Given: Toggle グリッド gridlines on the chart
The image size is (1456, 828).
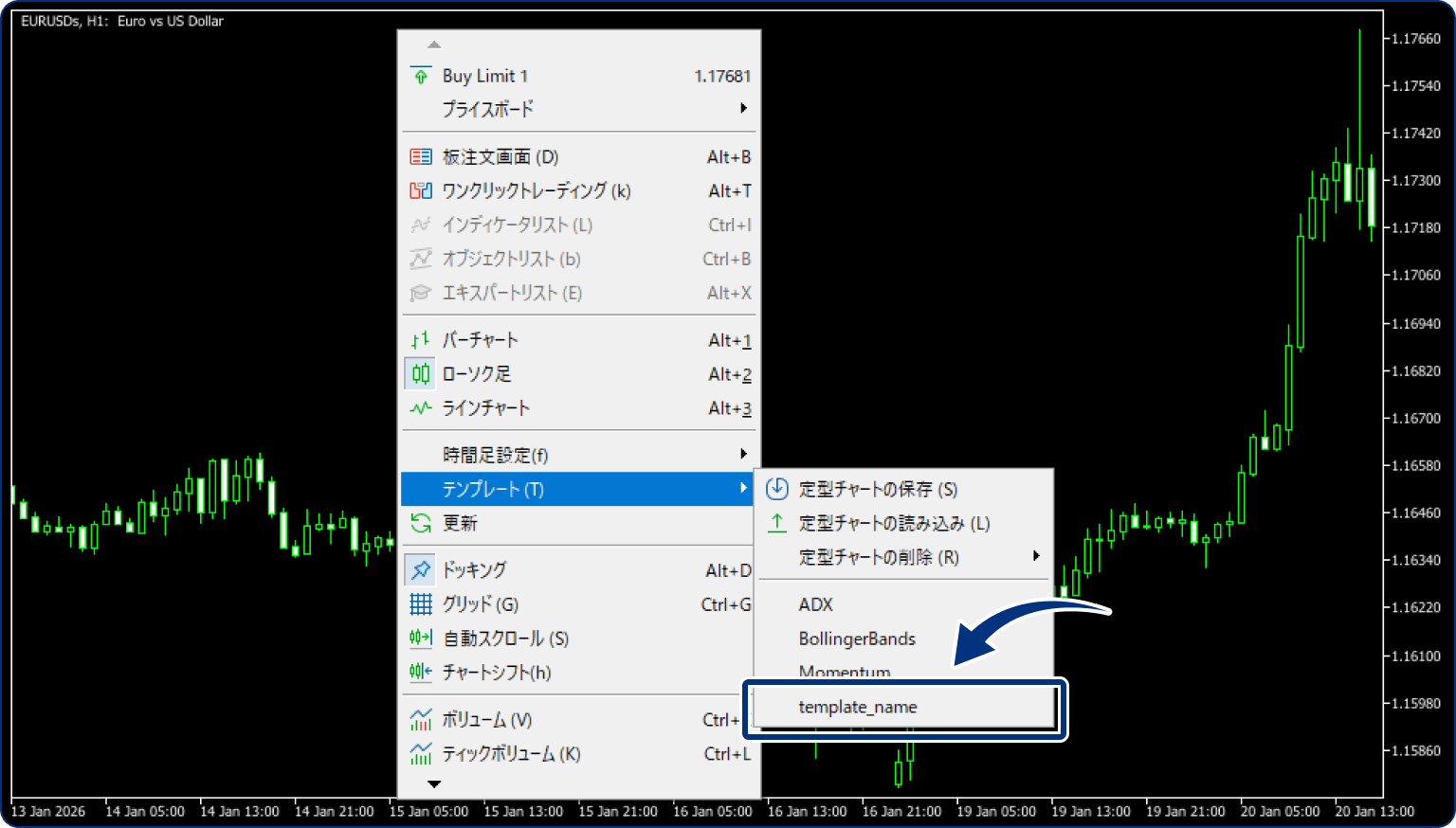Looking at the screenshot, I should coord(420,603).
